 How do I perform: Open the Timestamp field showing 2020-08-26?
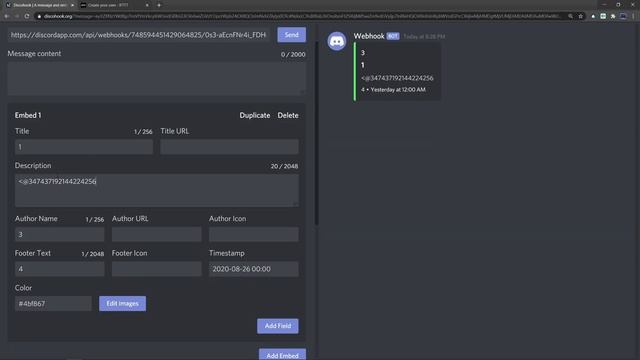click(x=253, y=269)
